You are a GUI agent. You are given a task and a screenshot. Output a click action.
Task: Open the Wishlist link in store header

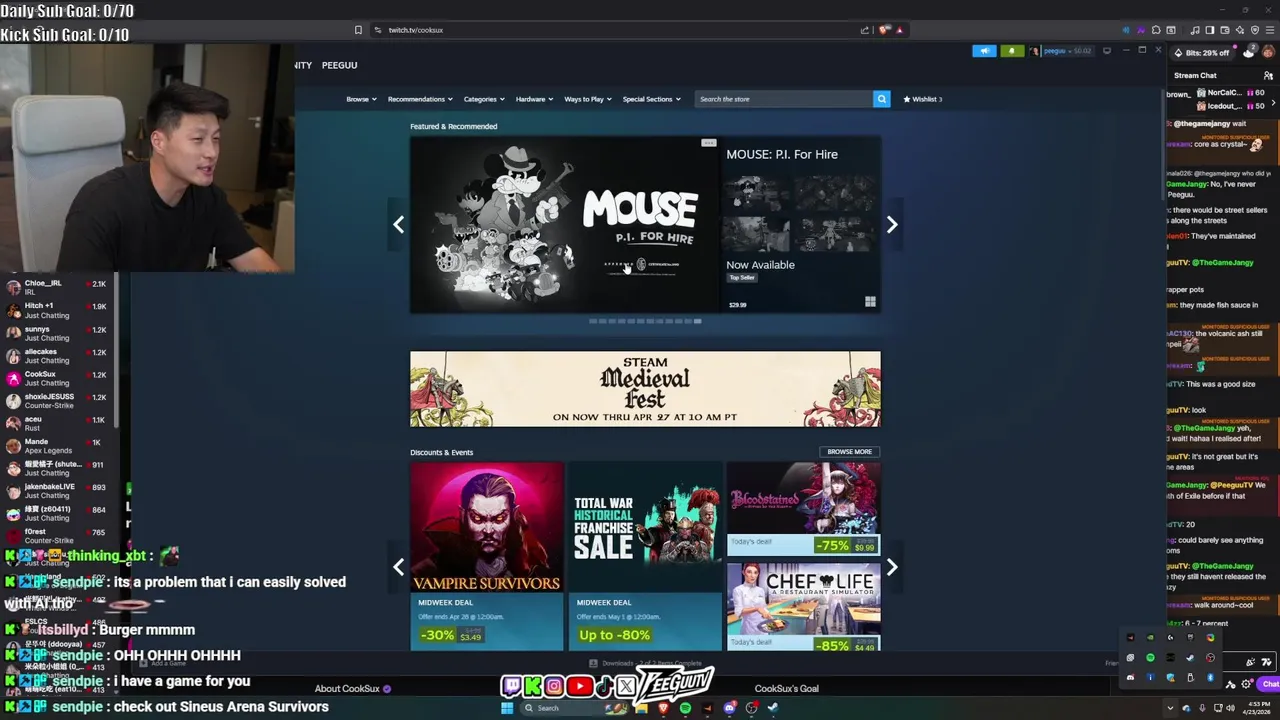[x=923, y=99]
